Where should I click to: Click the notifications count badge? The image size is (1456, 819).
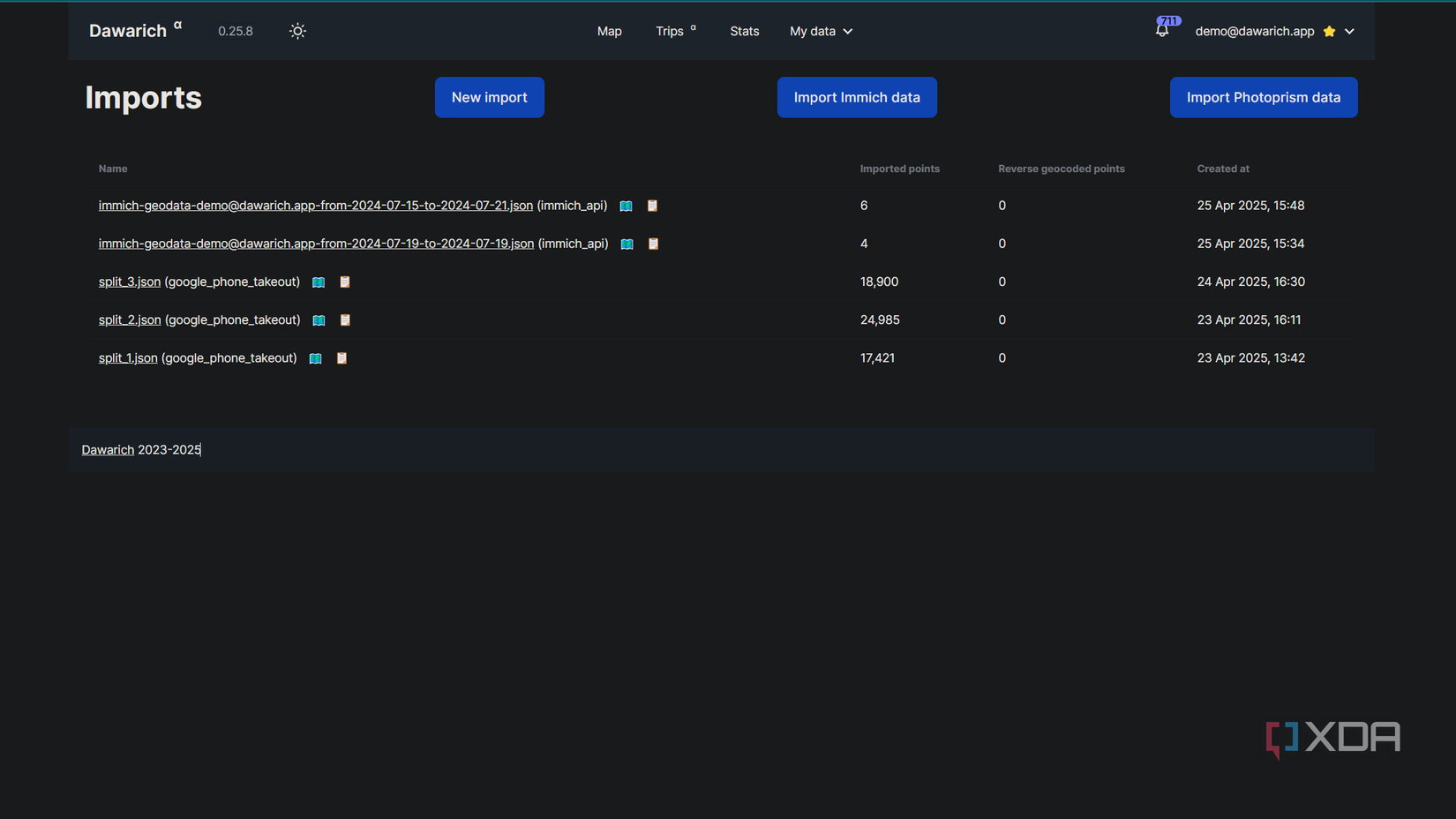[1169, 20]
